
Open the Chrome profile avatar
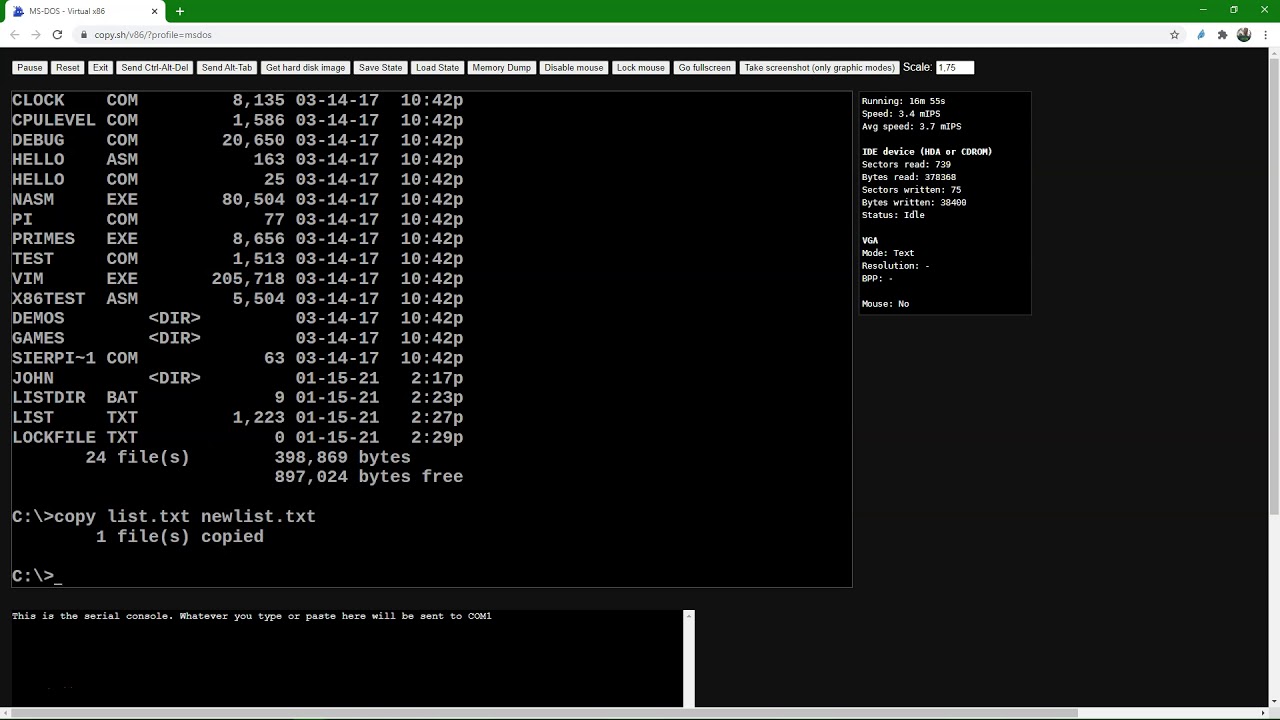pyautogui.click(x=1244, y=34)
